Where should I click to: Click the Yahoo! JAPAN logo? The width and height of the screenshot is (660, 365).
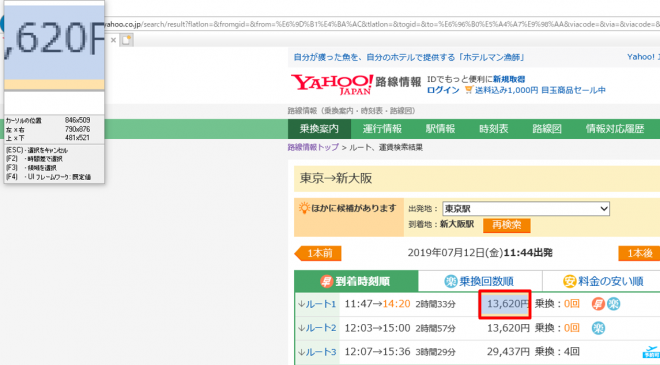pyautogui.click(x=332, y=84)
